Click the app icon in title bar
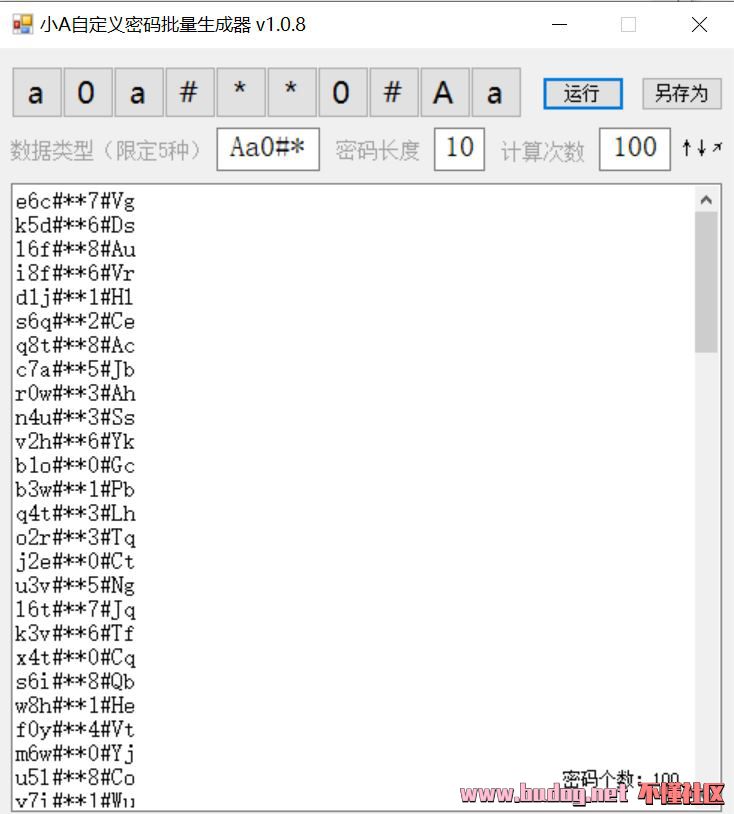734x814 pixels. coord(22,25)
